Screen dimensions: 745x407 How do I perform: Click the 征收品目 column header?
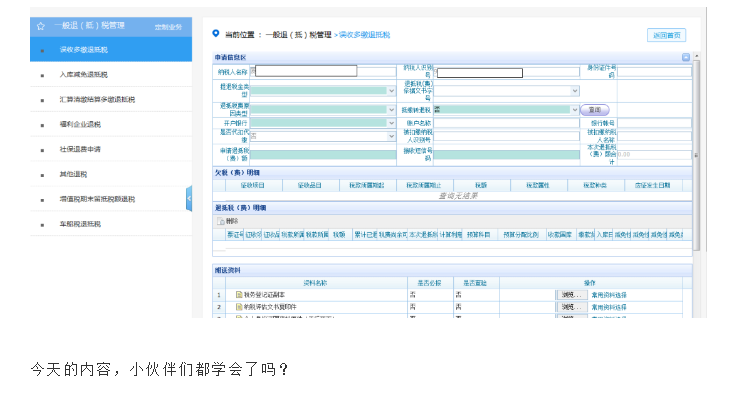[310, 185]
